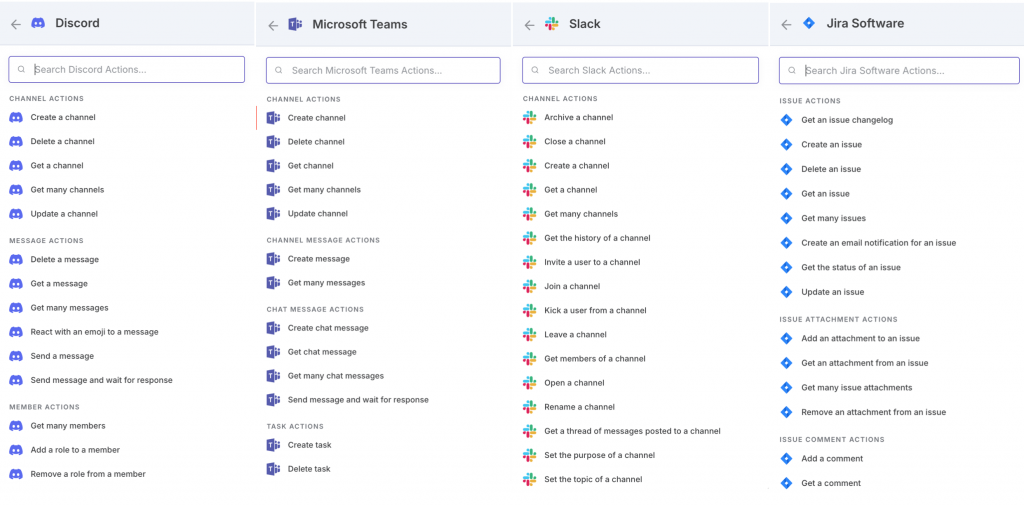Image resolution: width=1024 pixels, height=505 pixels.
Task: Click the Slack icon next to Join a channel
Action: [530, 287]
